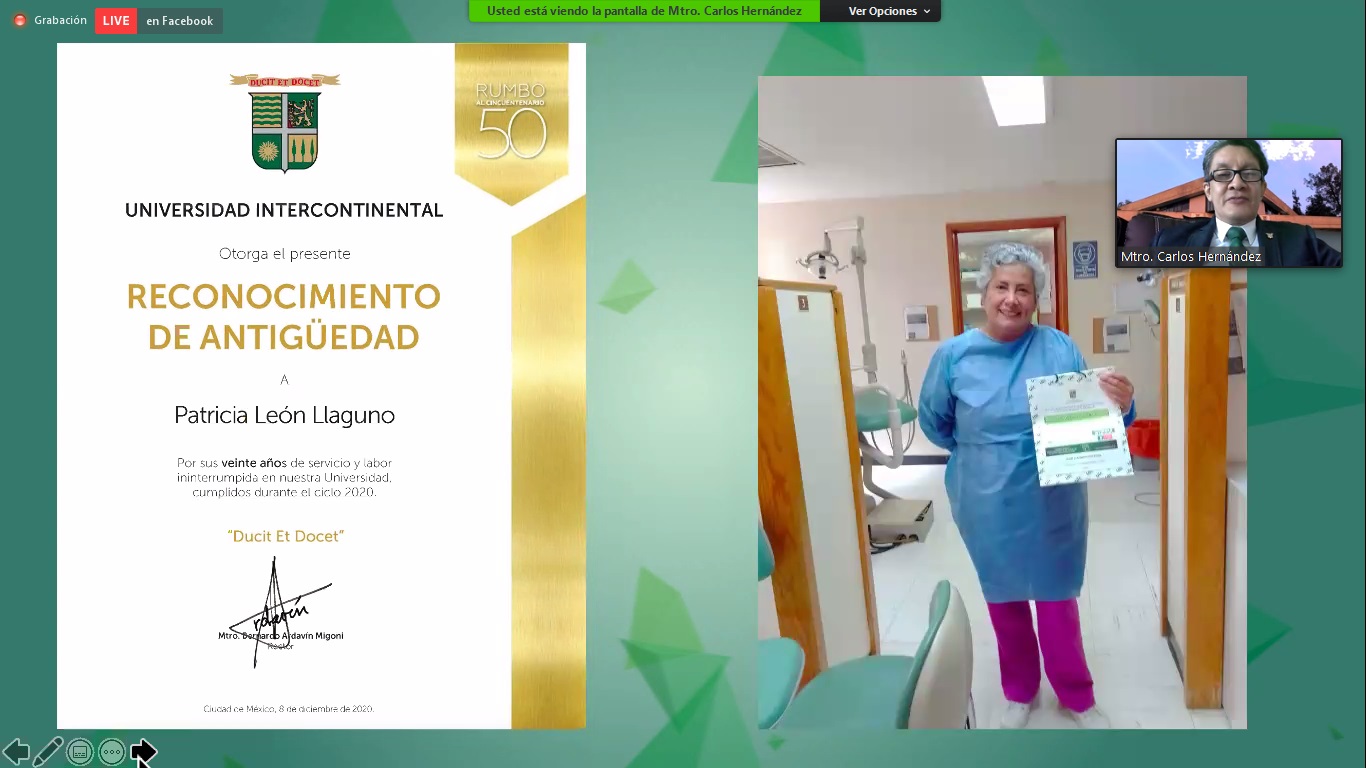
Task: Click the Grabación recording label
Action: pos(60,20)
